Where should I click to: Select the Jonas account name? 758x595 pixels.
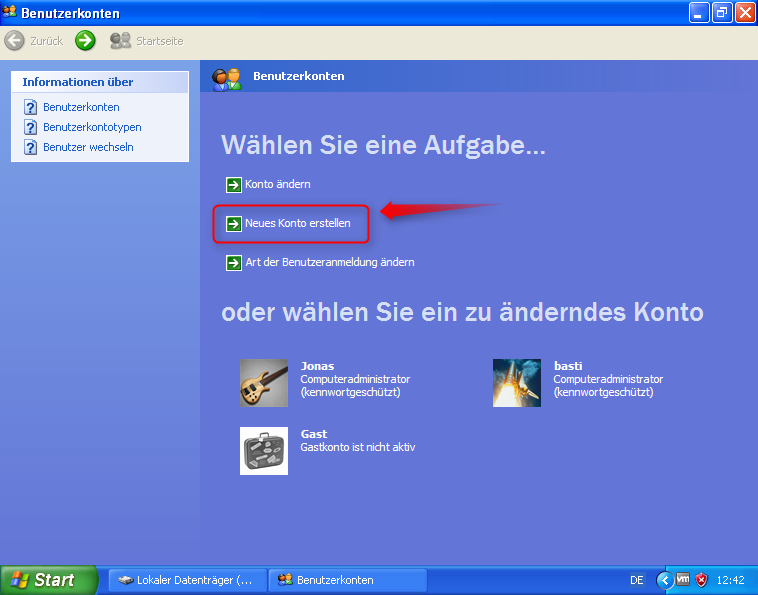tap(318, 366)
